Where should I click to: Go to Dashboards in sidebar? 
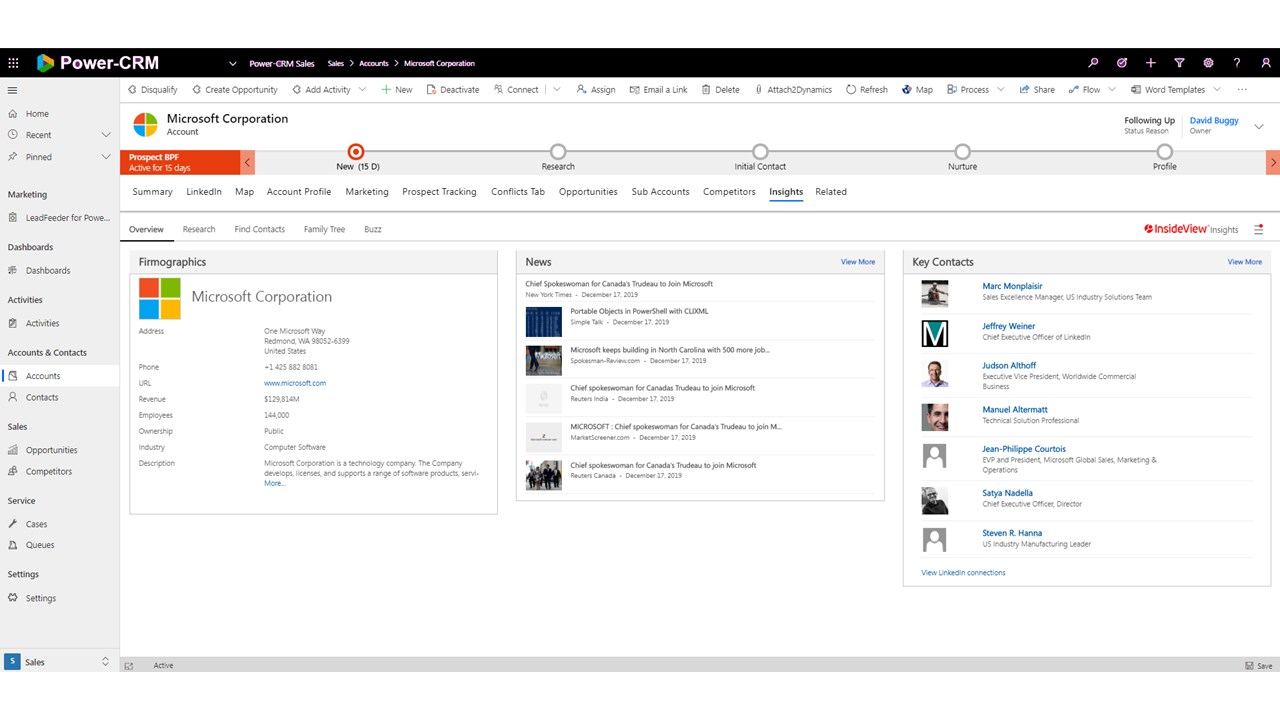click(48, 270)
